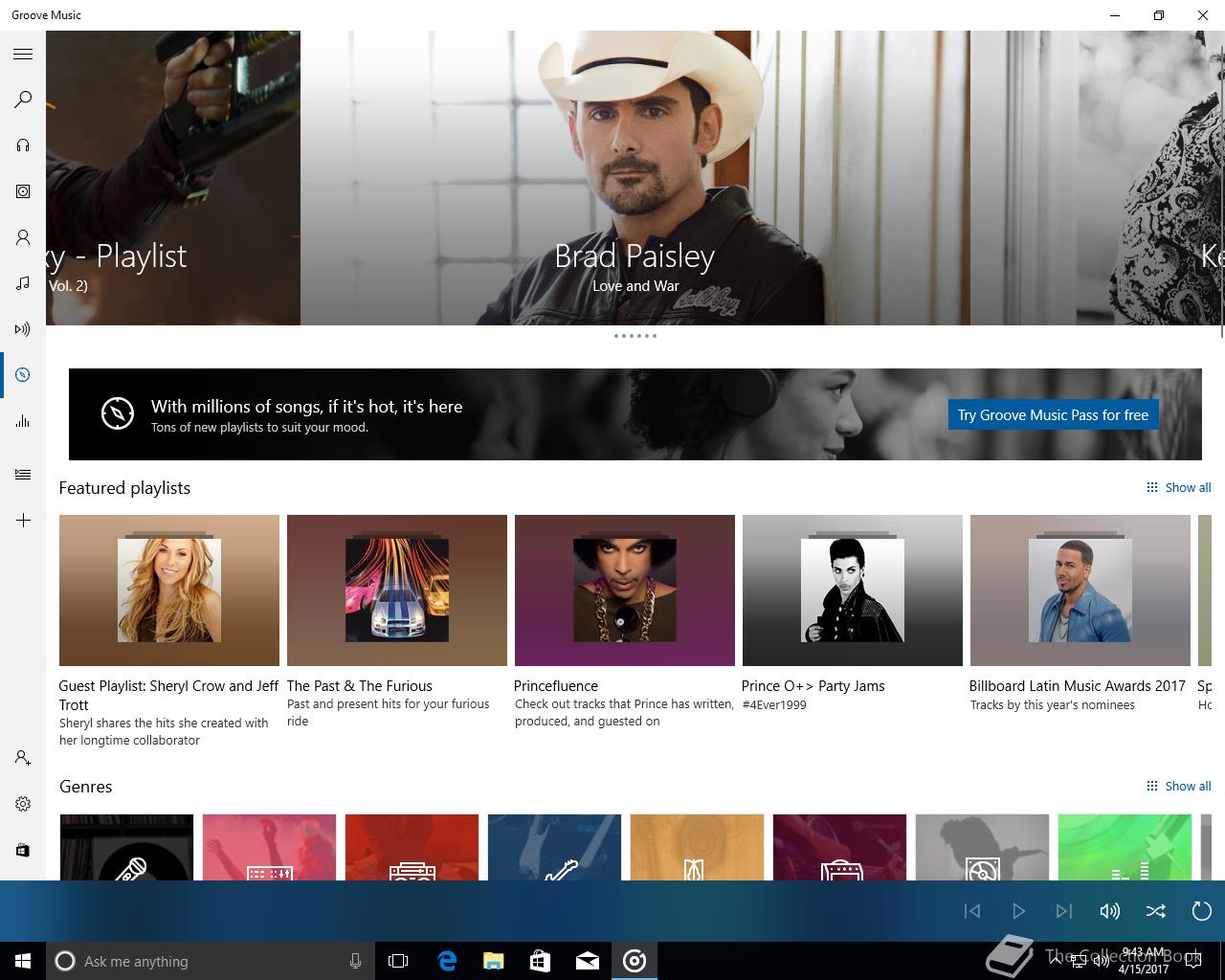Open File Explorer from the taskbar
The image size is (1225, 980).
[x=494, y=961]
